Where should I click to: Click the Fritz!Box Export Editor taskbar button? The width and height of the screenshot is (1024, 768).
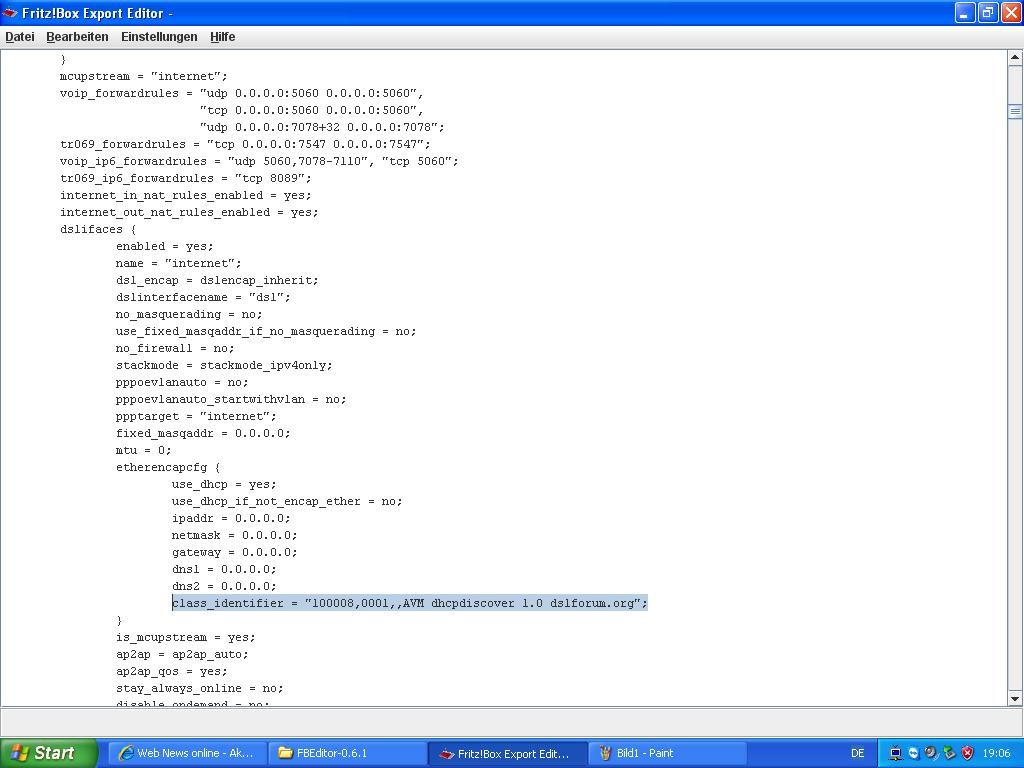(x=507, y=753)
